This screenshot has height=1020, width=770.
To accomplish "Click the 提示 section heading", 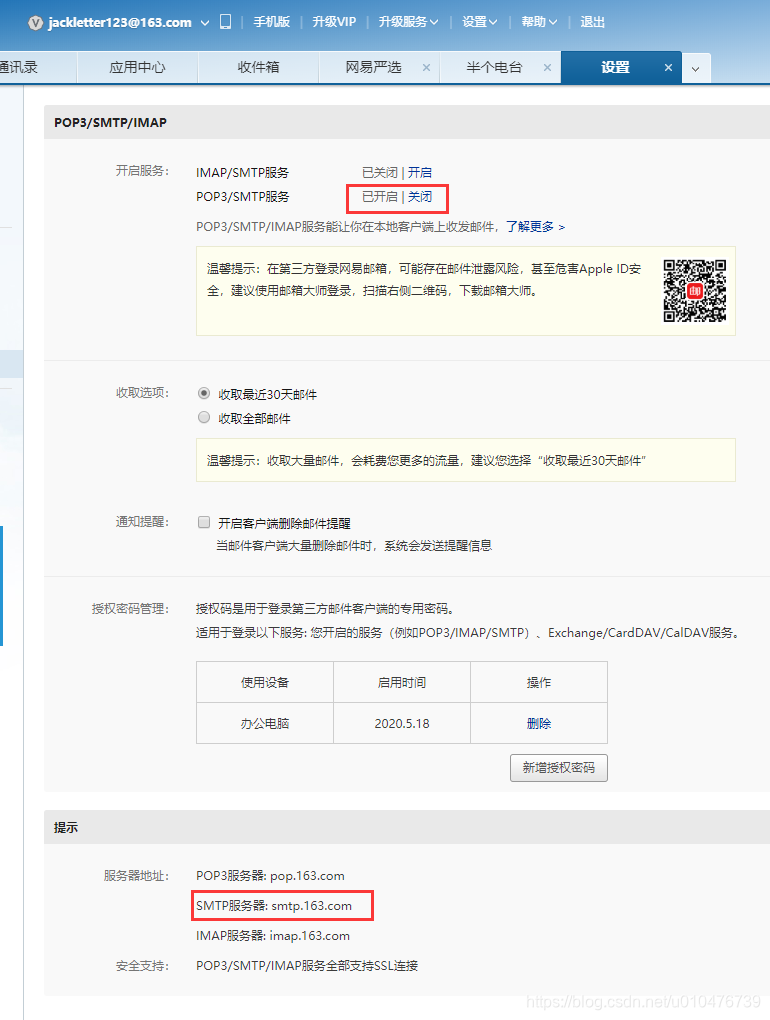I will (66, 827).
